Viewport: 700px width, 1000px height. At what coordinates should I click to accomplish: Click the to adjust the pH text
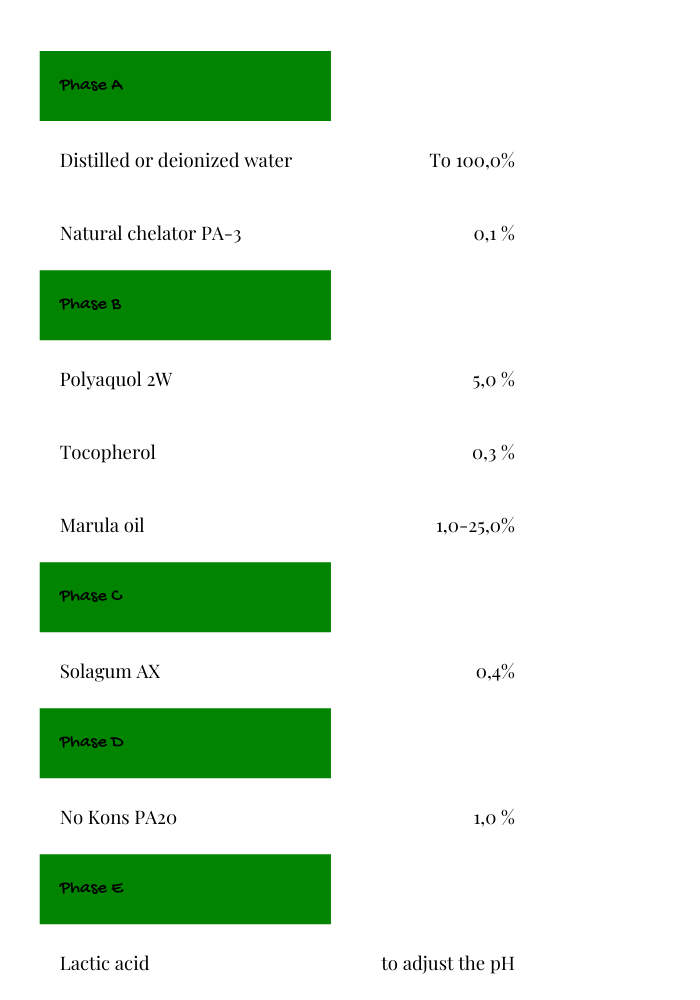(x=448, y=964)
